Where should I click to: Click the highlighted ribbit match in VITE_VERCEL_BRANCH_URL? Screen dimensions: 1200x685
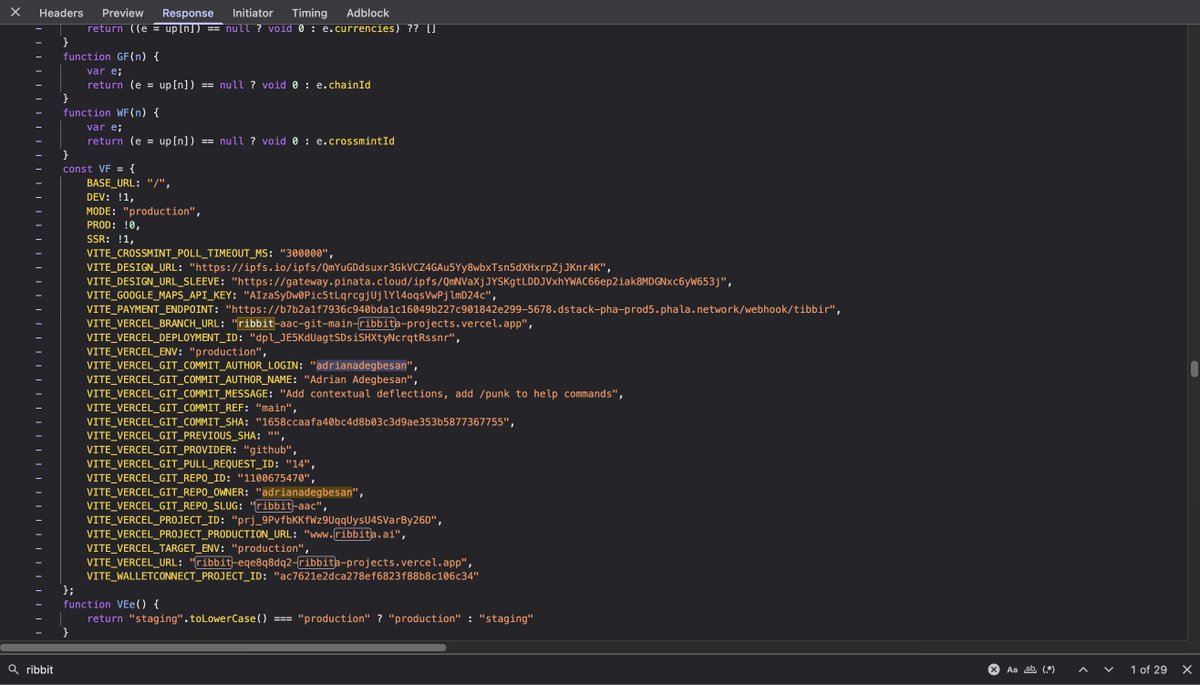coord(255,323)
